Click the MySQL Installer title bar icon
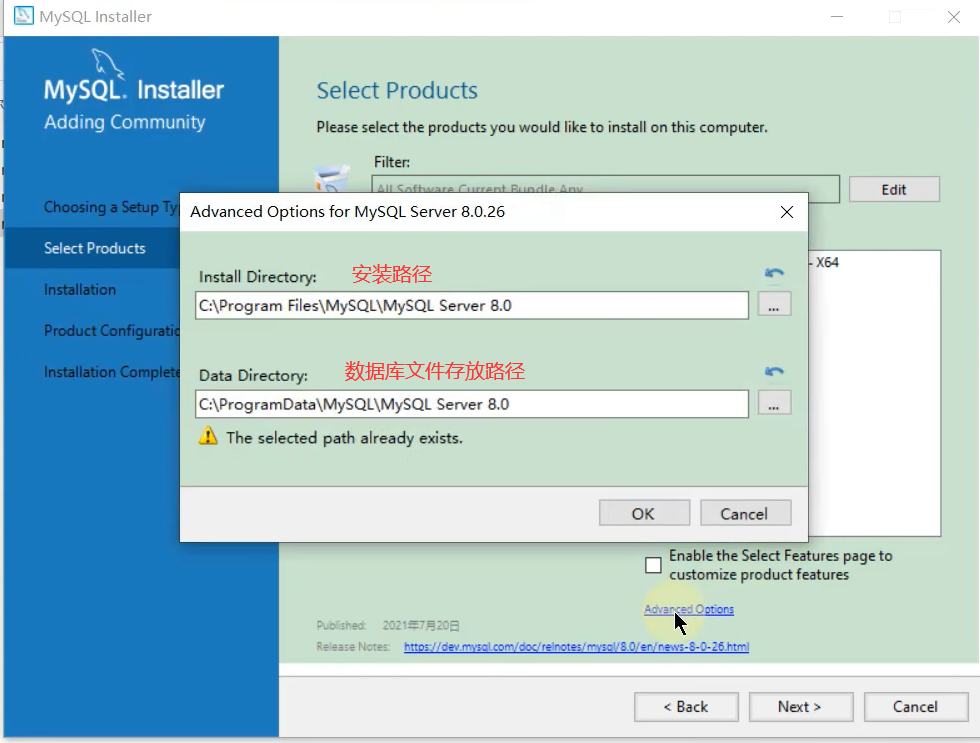The height and width of the screenshot is (743, 980). tap(21, 16)
